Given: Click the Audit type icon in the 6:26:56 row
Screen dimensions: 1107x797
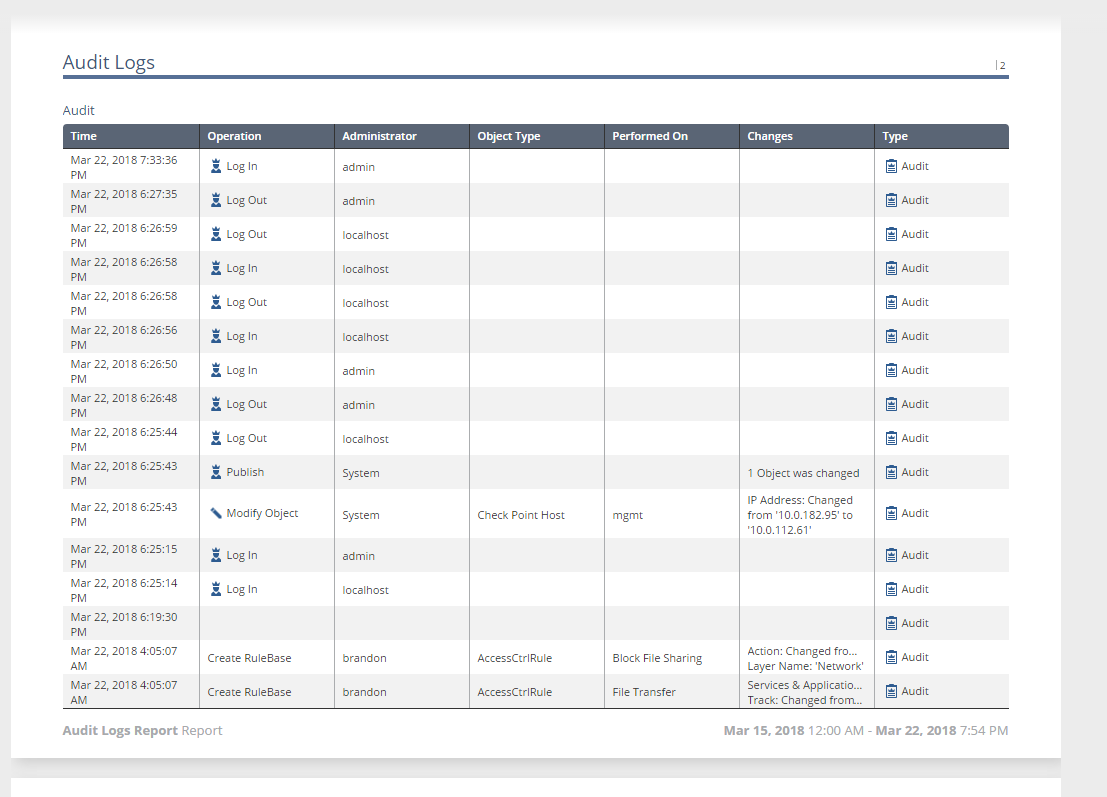Looking at the screenshot, I should coord(891,336).
